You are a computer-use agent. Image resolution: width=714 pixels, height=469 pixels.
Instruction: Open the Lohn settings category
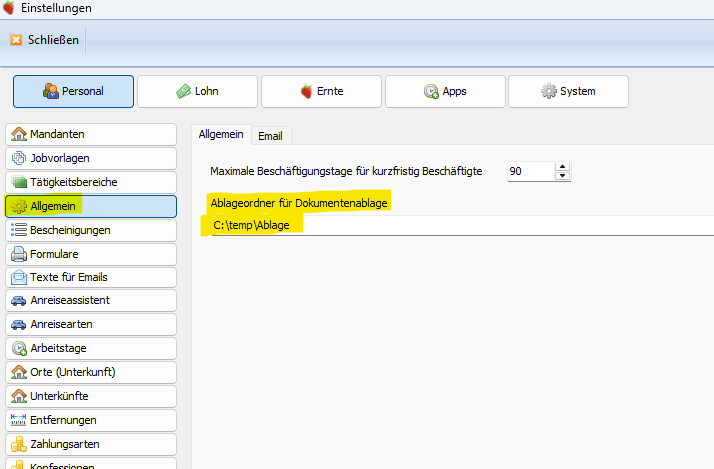point(196,91)
